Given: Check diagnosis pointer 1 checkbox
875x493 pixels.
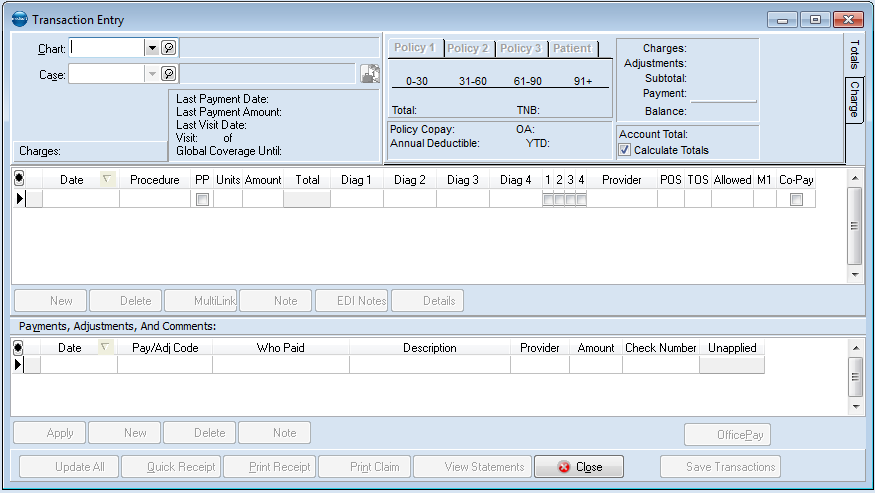Looking at the screenshot, I should pos(548,199).
